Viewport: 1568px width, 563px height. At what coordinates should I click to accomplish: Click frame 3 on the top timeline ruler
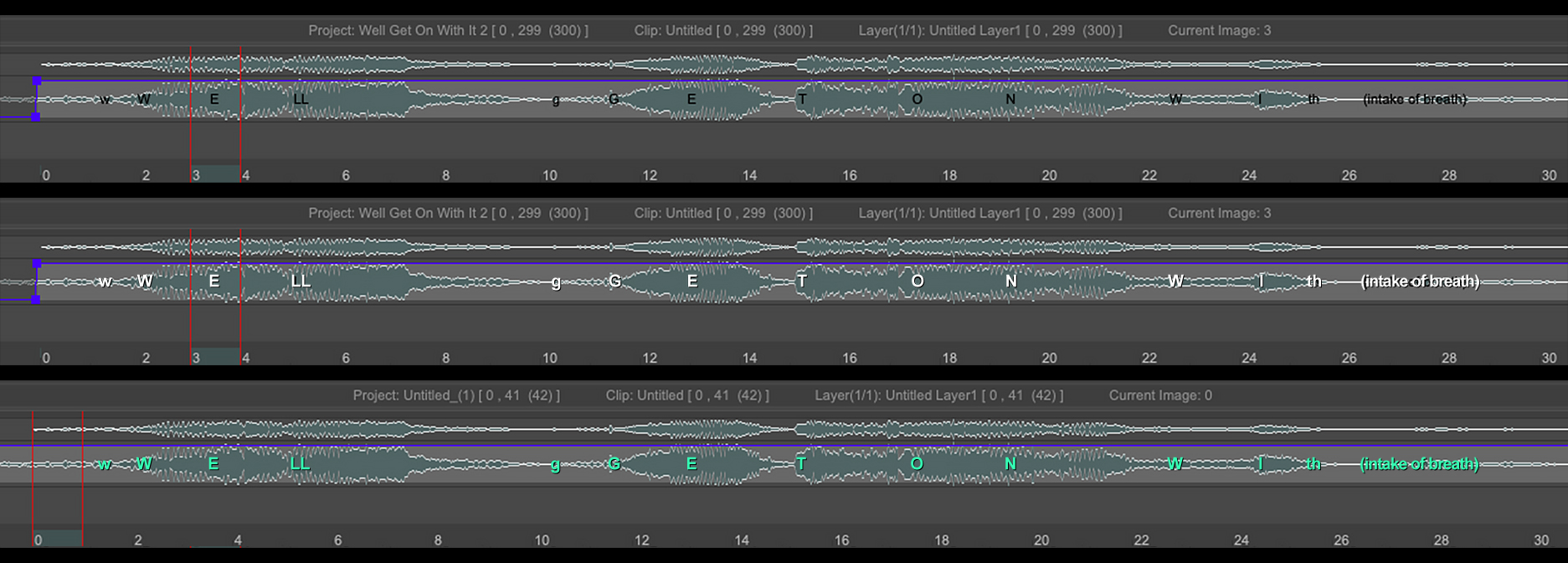(196, 175)
